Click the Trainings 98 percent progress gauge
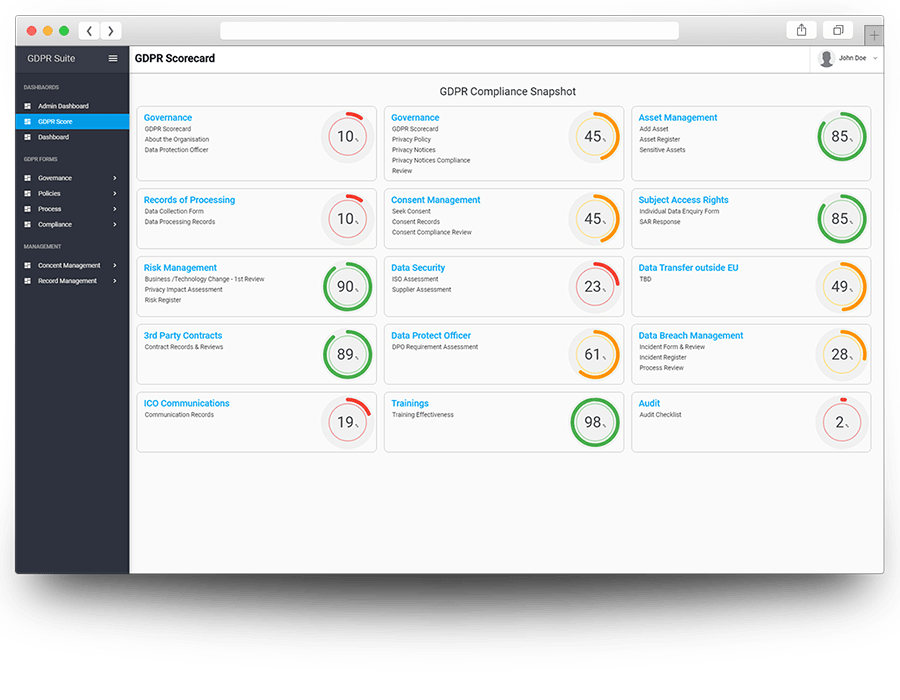The height and width of the screenshot is (700, 900). (593, 422)
